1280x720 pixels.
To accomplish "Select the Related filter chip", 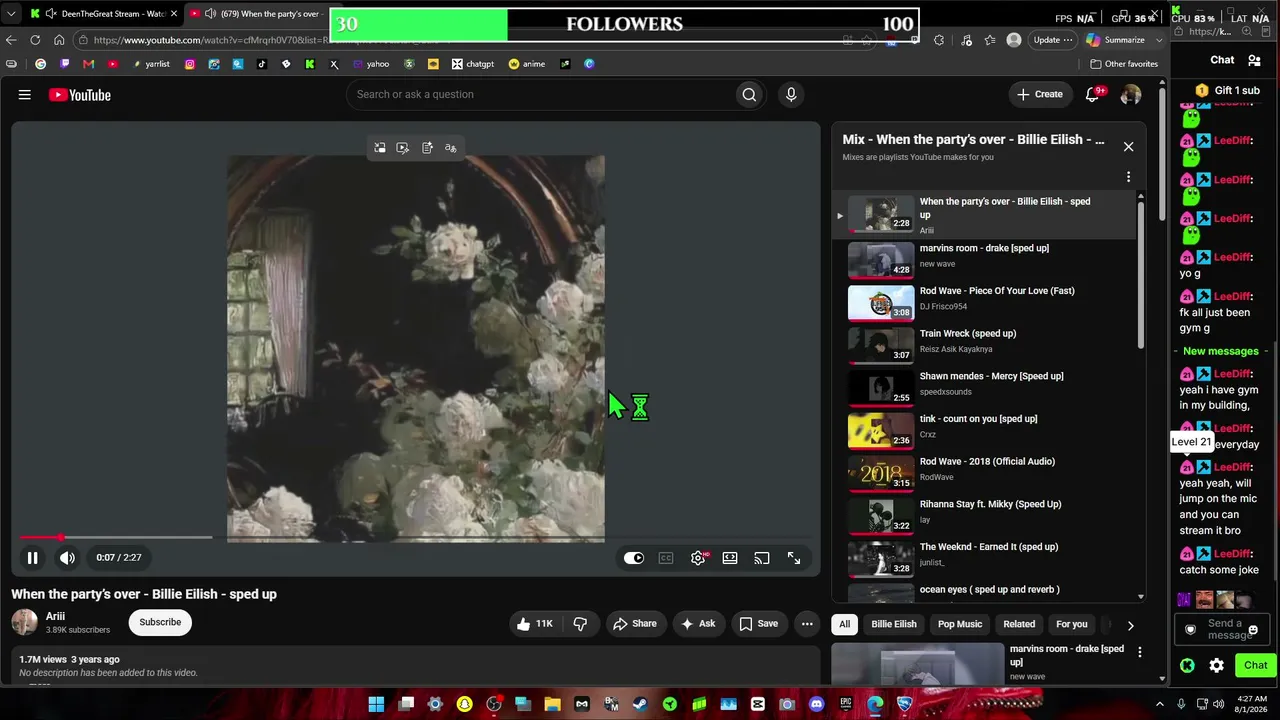I will [1019, 624].
